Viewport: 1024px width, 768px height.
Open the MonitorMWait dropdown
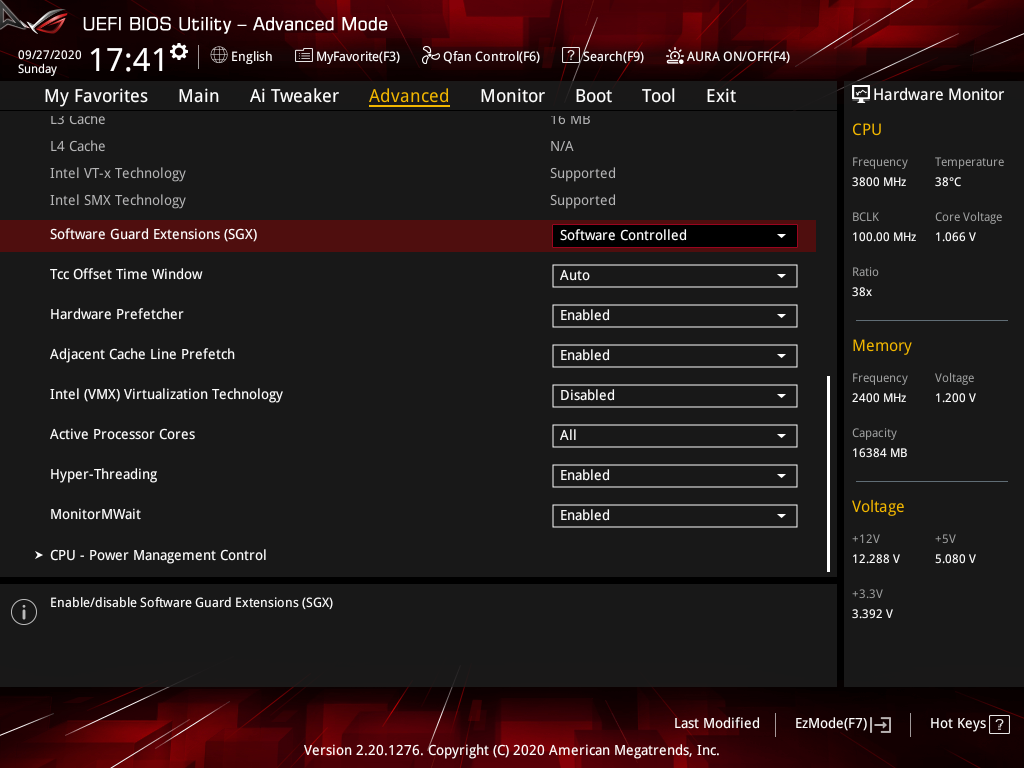(675, 515)
